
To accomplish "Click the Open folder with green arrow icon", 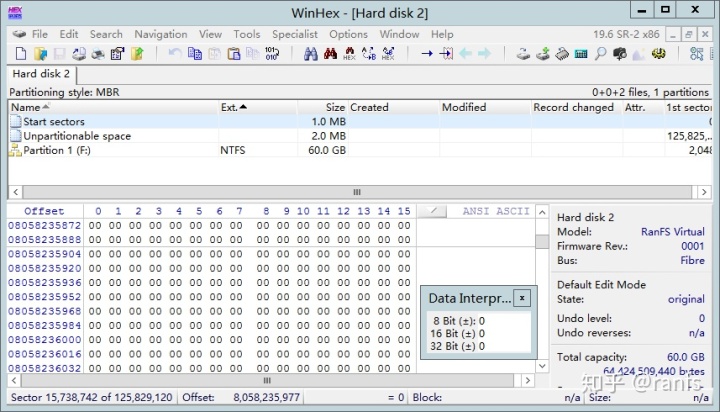I will [x=137, y=54].
